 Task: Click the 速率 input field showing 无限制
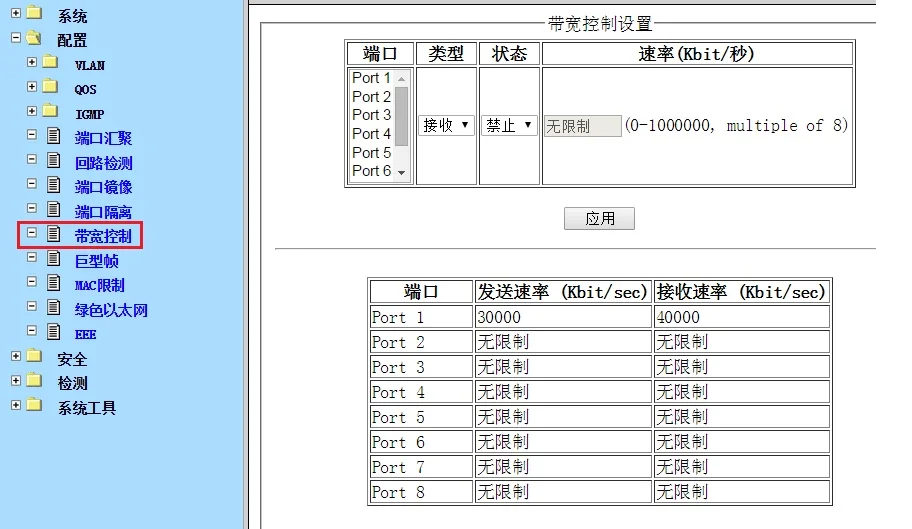[x=583, y=126]
